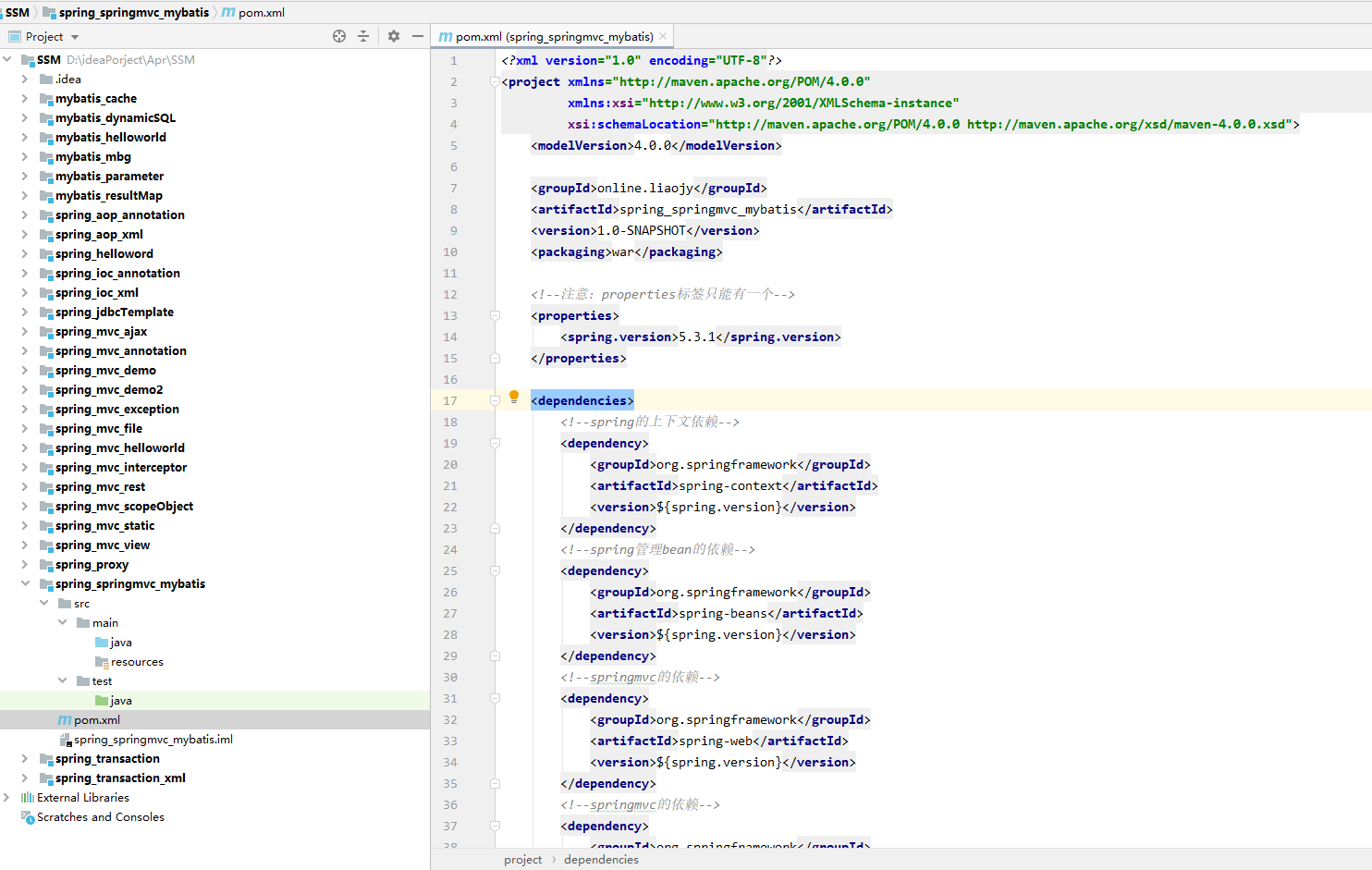This screenshot has height=870, width=1372.
Task: Fold the dependencies block at line 17
Action: pyautogui.click(x=495, y=400)
